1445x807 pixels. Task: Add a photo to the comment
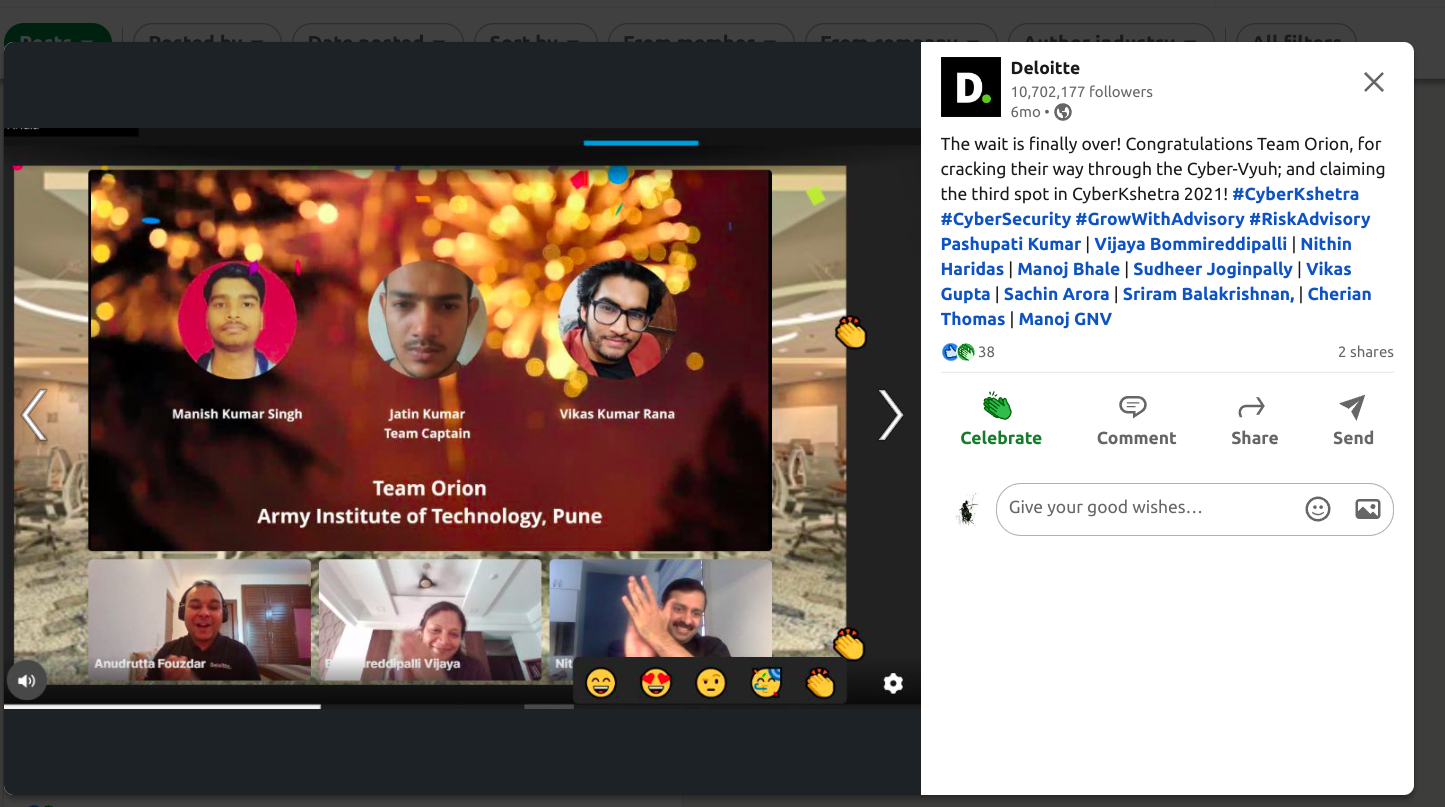point(1367,509)
